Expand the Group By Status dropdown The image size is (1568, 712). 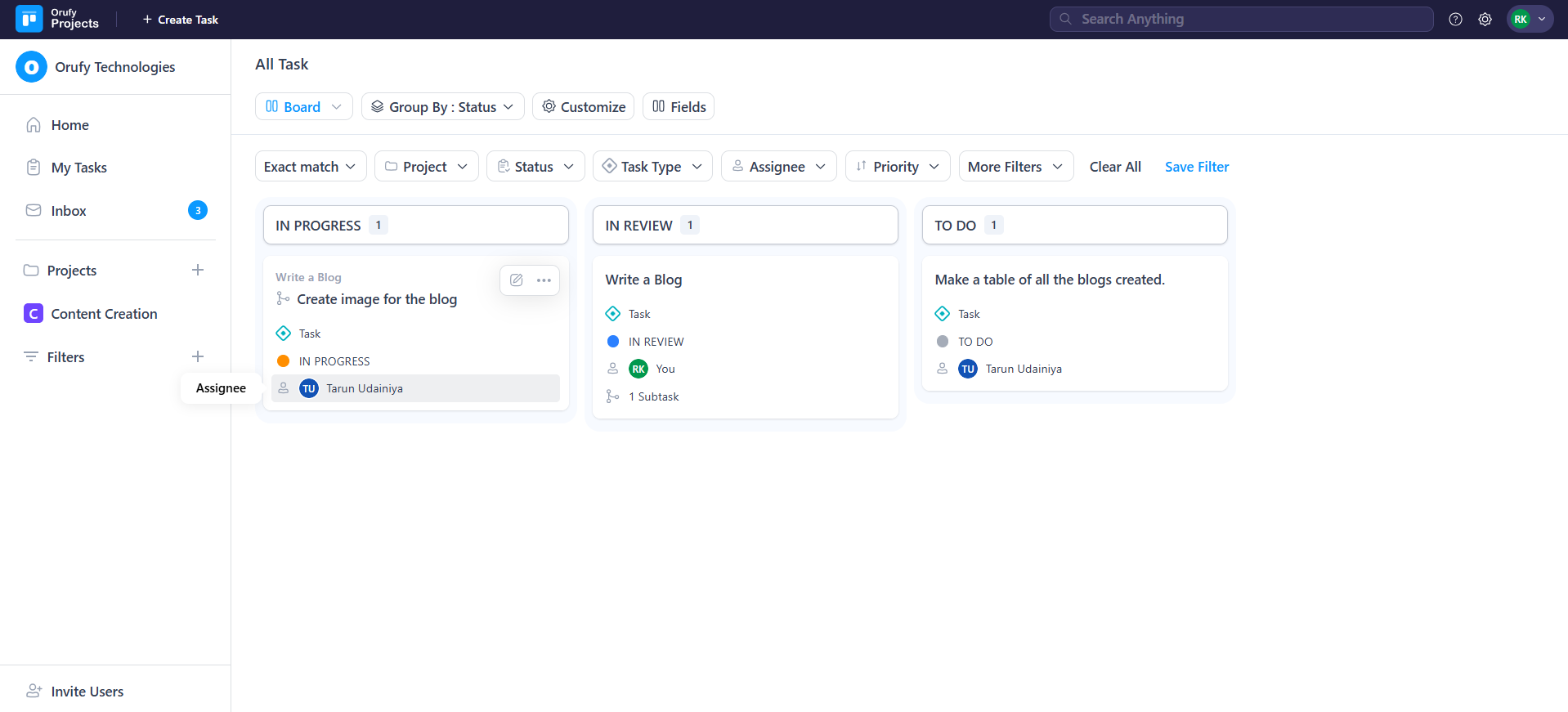pos(442,107)
